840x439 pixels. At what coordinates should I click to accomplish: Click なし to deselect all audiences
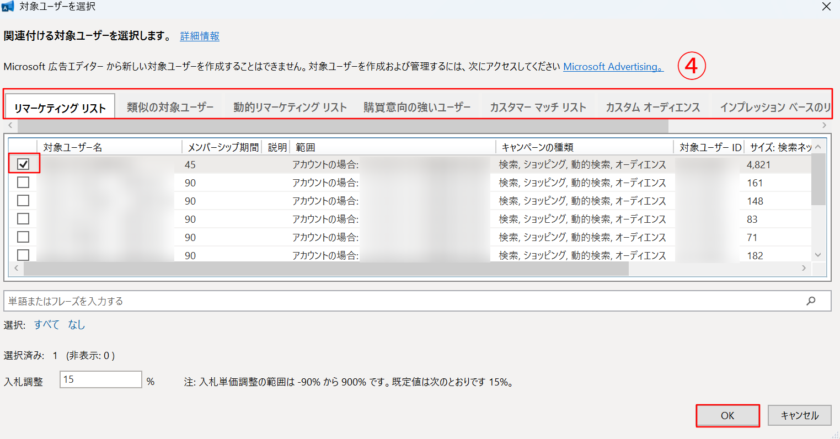coord(77,325)
